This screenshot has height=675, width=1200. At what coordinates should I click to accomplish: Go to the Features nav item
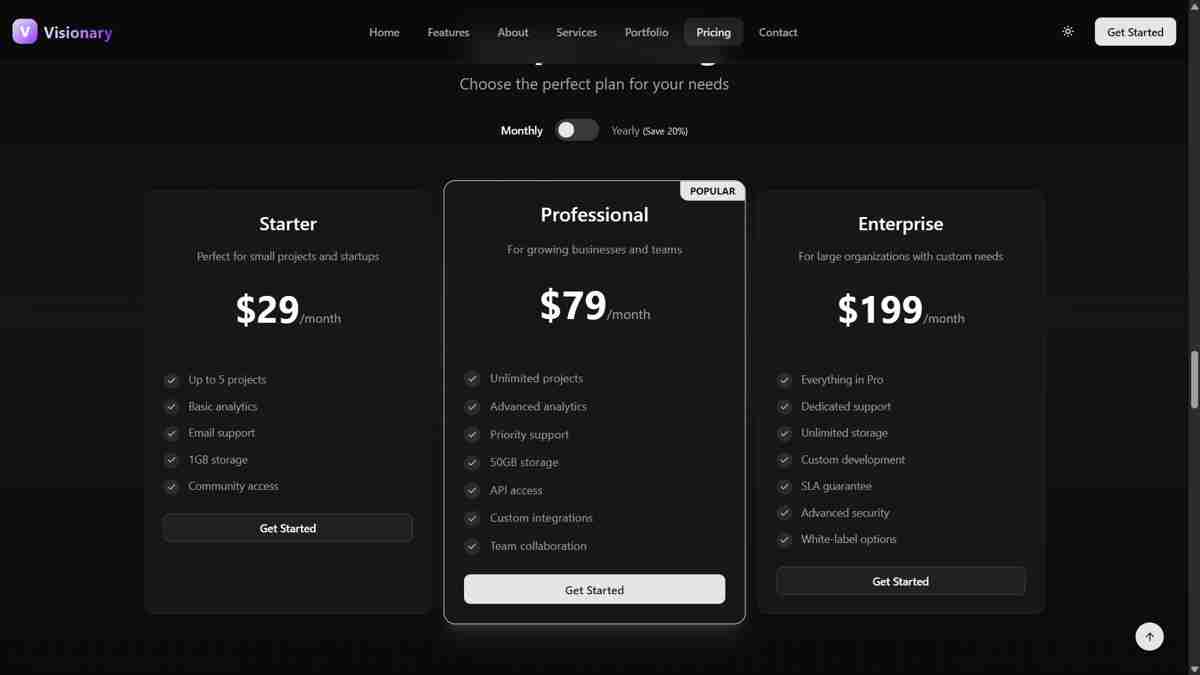[448, 32]
